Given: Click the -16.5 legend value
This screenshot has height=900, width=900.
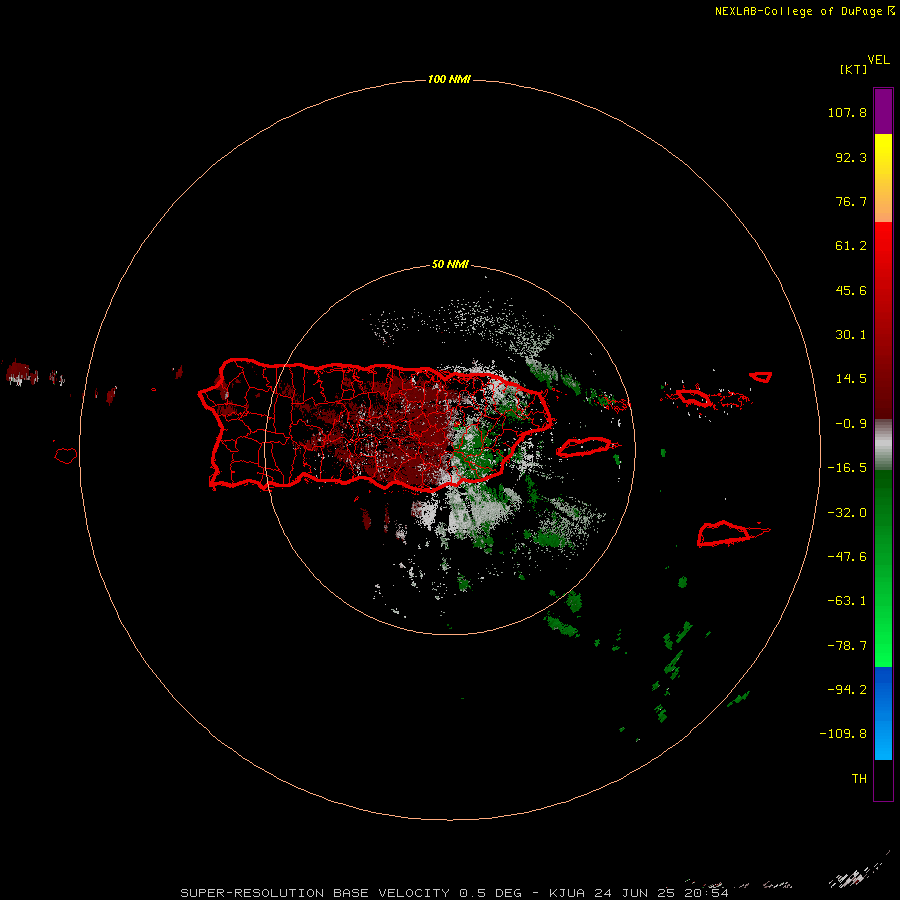Looking at the screenshot, I should pos(847,468).
